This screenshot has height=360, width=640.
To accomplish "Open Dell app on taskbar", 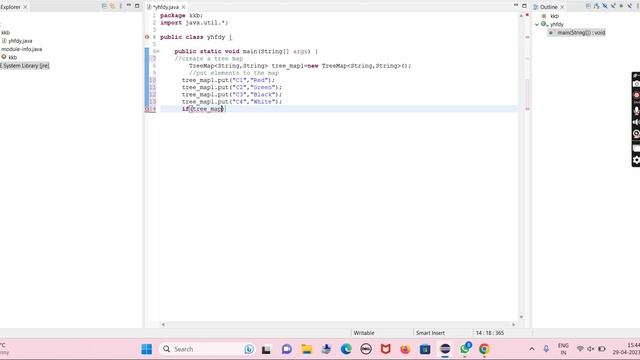I will (x=366, y=349).
